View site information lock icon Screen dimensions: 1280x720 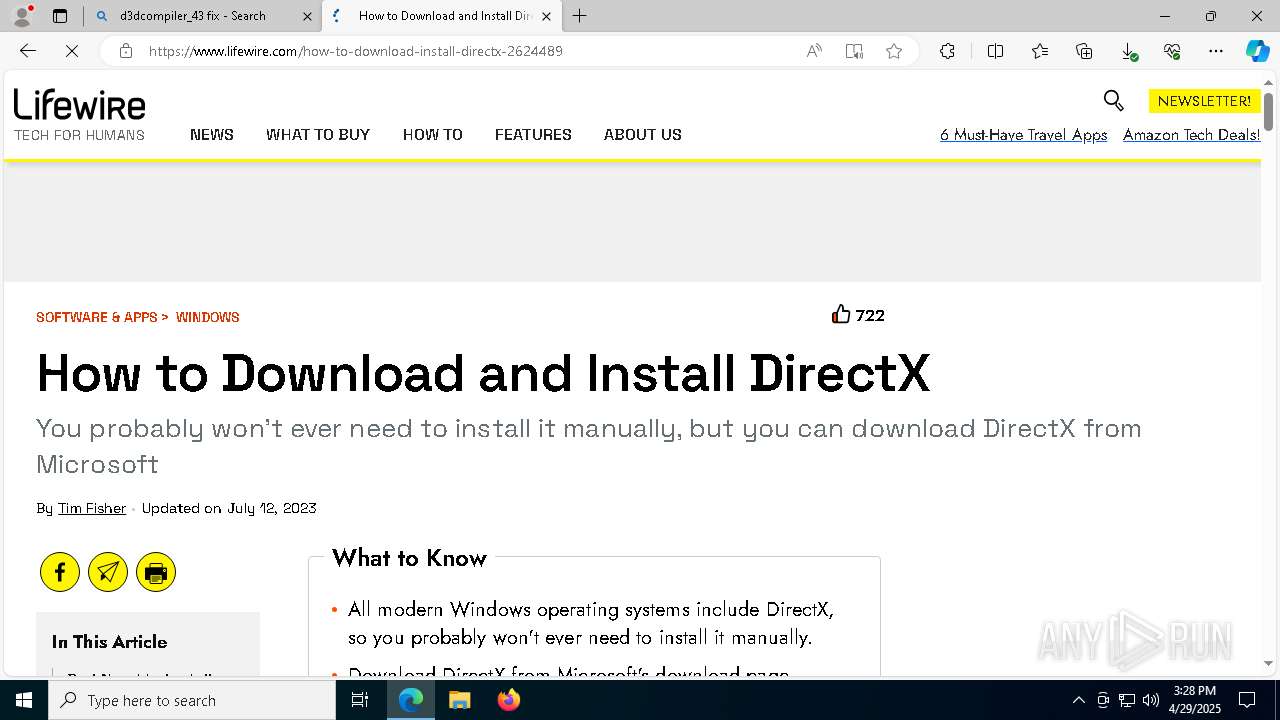[x=126, y=51]
